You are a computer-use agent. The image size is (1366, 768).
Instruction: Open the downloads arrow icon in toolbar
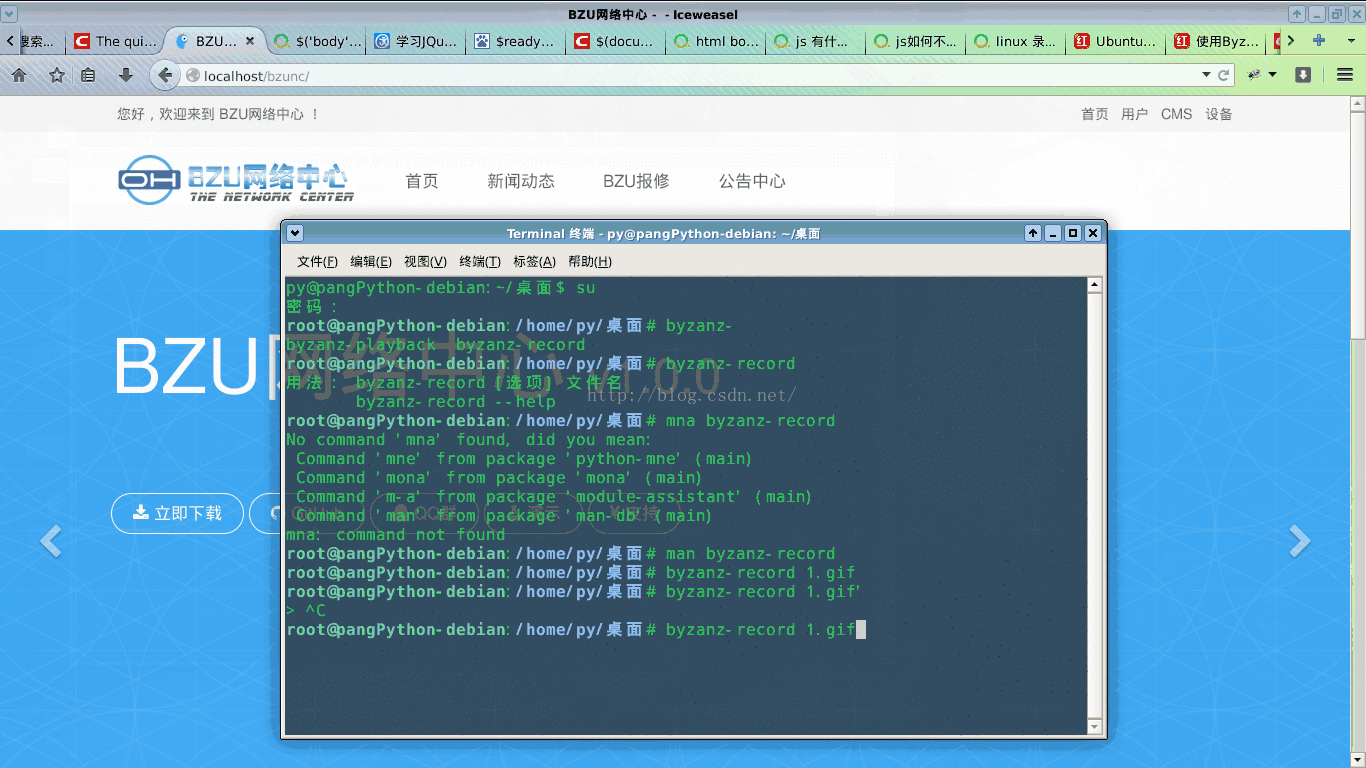pos(125,75)
